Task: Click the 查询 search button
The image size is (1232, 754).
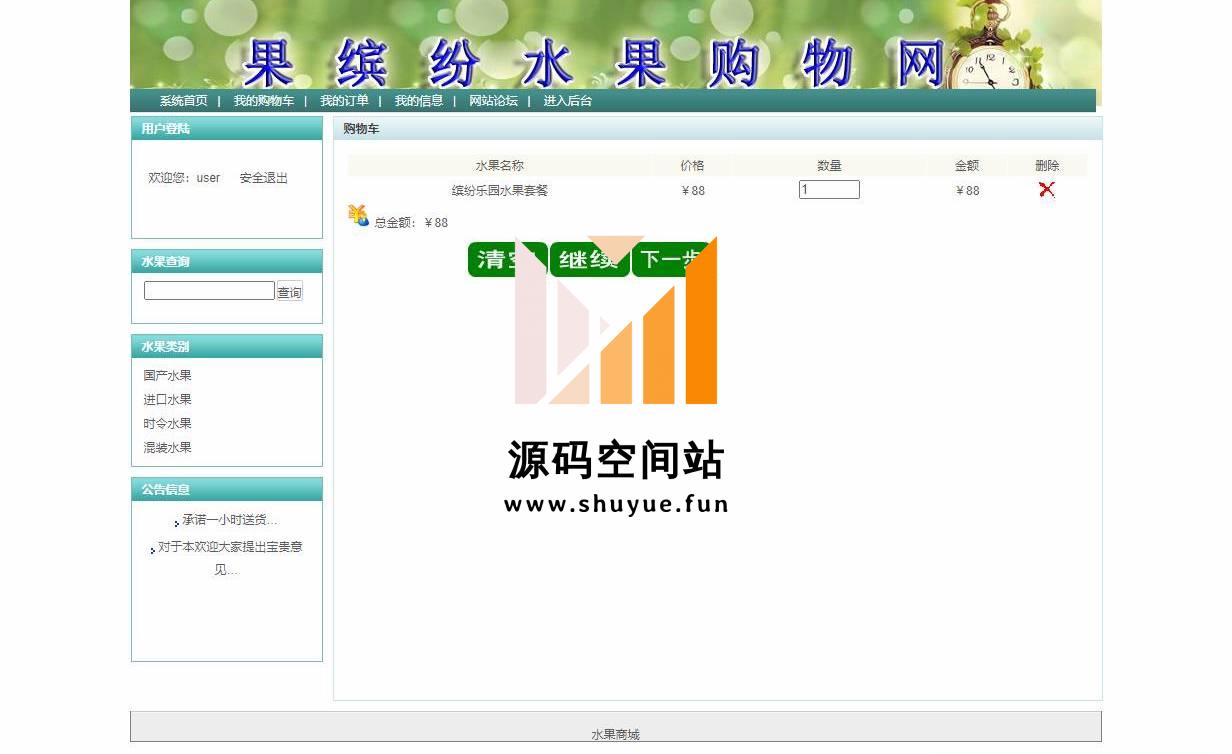Action: [289, 292]
